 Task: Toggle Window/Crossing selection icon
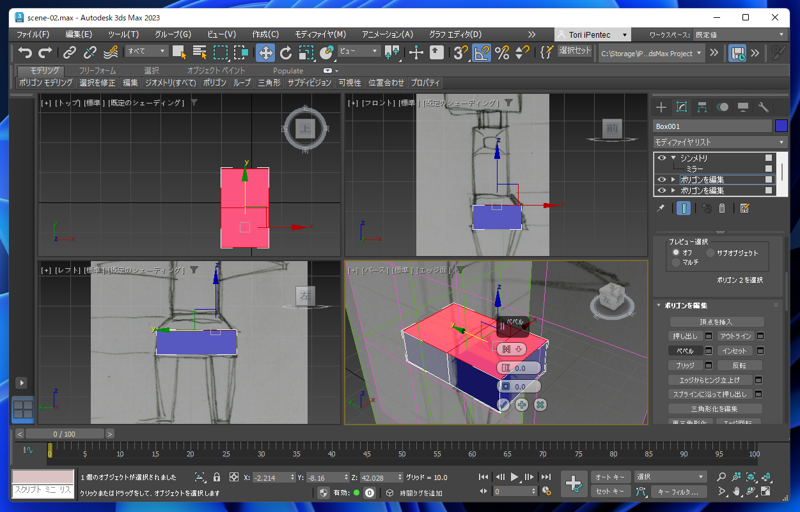coord(241,52)
